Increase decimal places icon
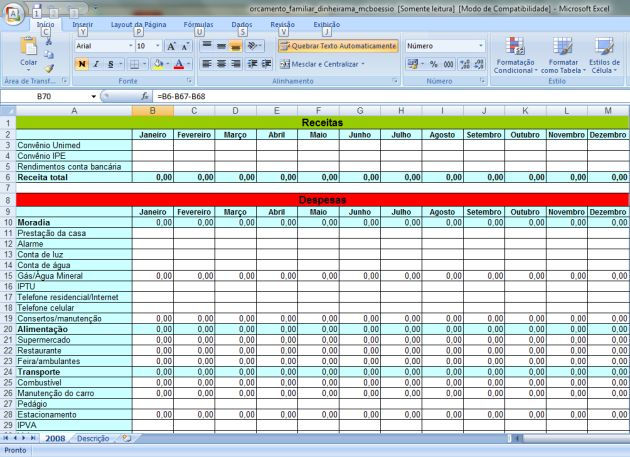The height and width of the screenshot is (457, 630). pyautogui.click(x=465, y=64)
